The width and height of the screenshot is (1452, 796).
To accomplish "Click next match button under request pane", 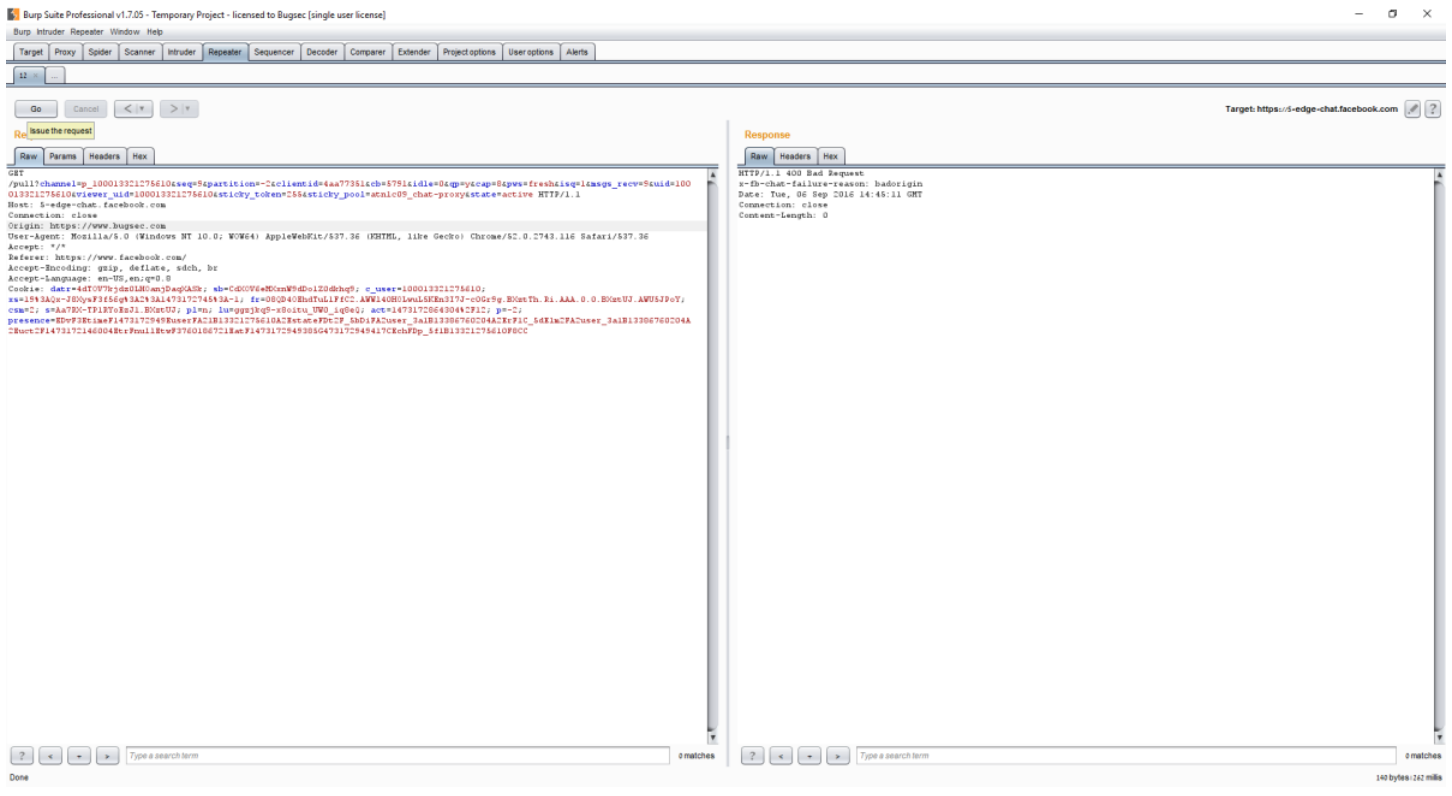I will pyautogui.click(x=108, y=755).
